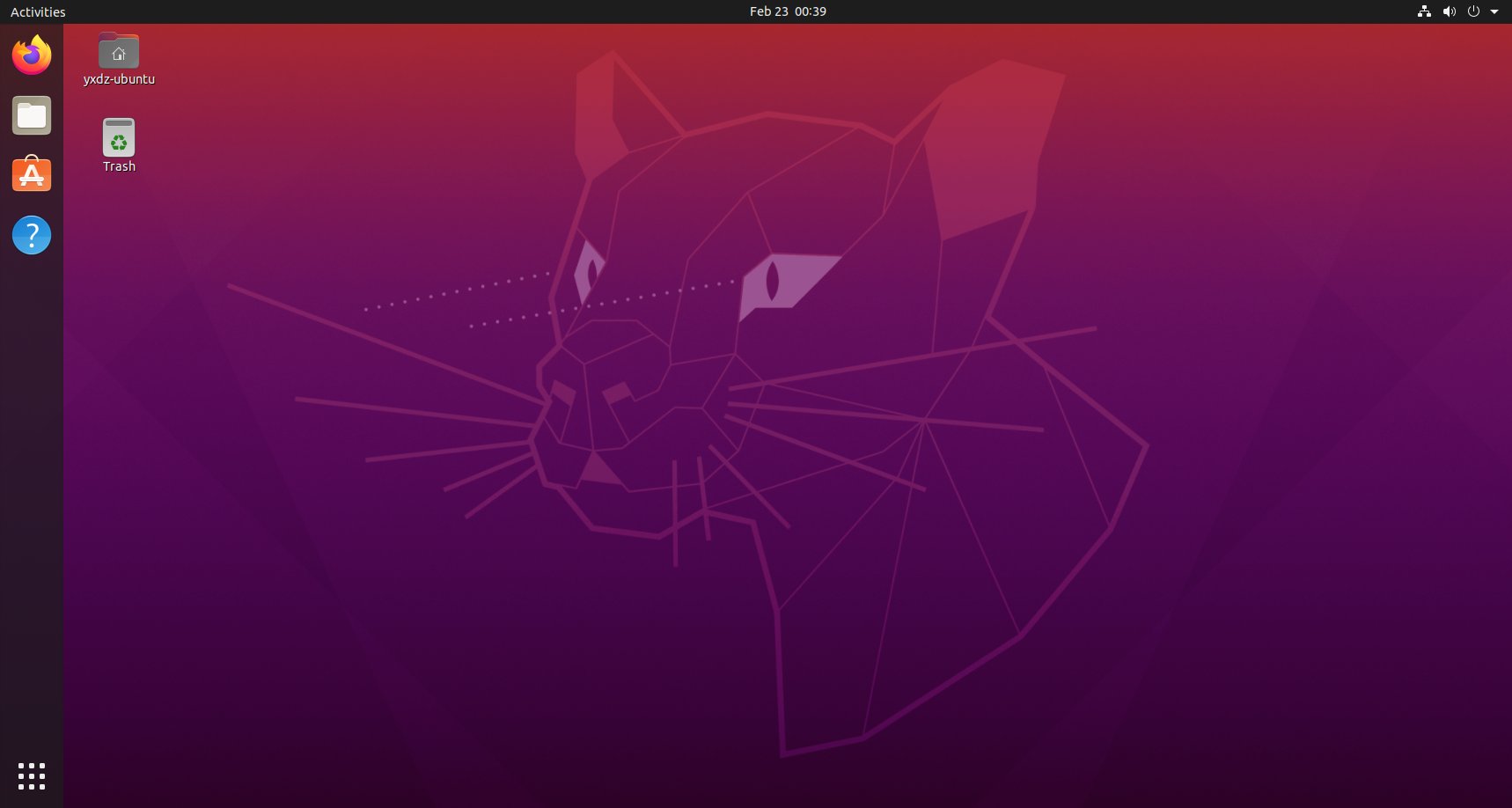Open the clock calendar showing Feb 23 00:39

(788, 11)
